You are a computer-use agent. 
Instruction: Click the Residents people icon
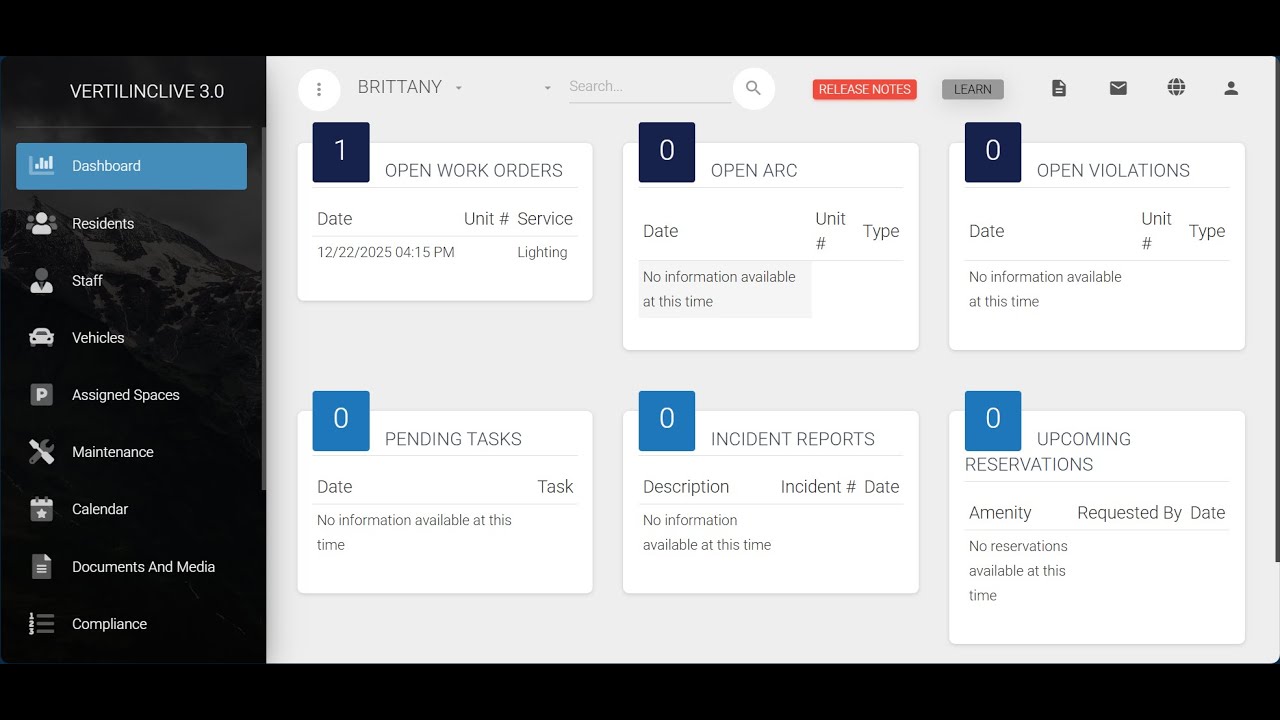[x=42, y=223]
